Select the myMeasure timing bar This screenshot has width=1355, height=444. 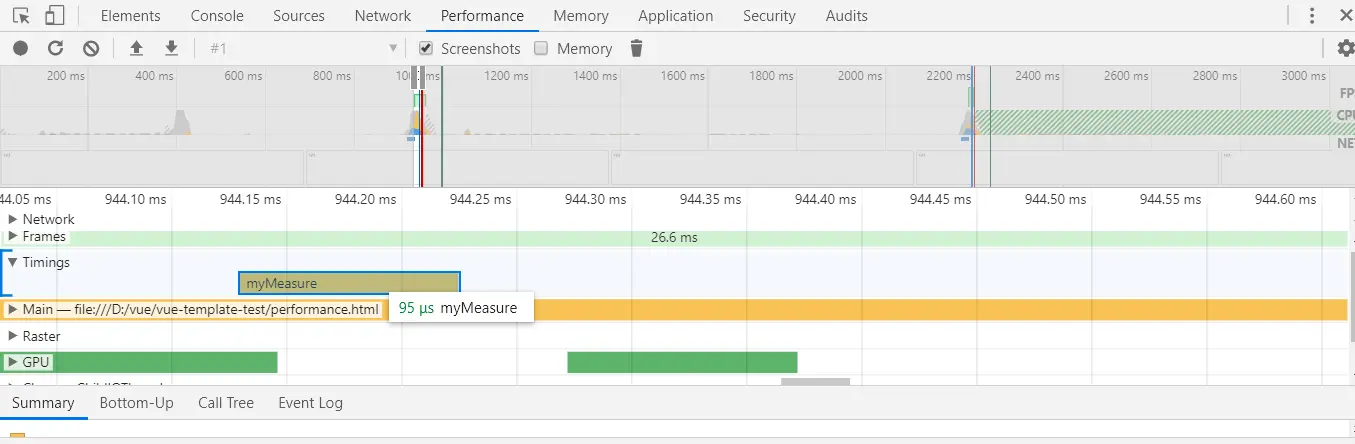pyautogui.click(x=348, y=283)
